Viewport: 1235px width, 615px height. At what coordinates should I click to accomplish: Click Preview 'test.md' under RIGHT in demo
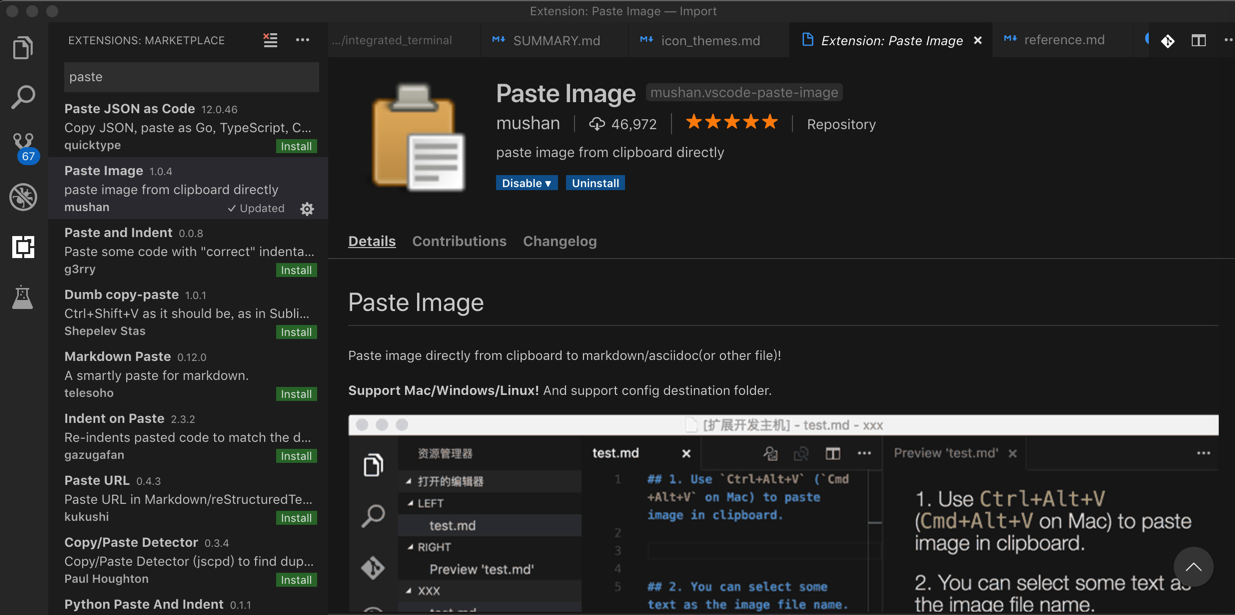(481, 569)
